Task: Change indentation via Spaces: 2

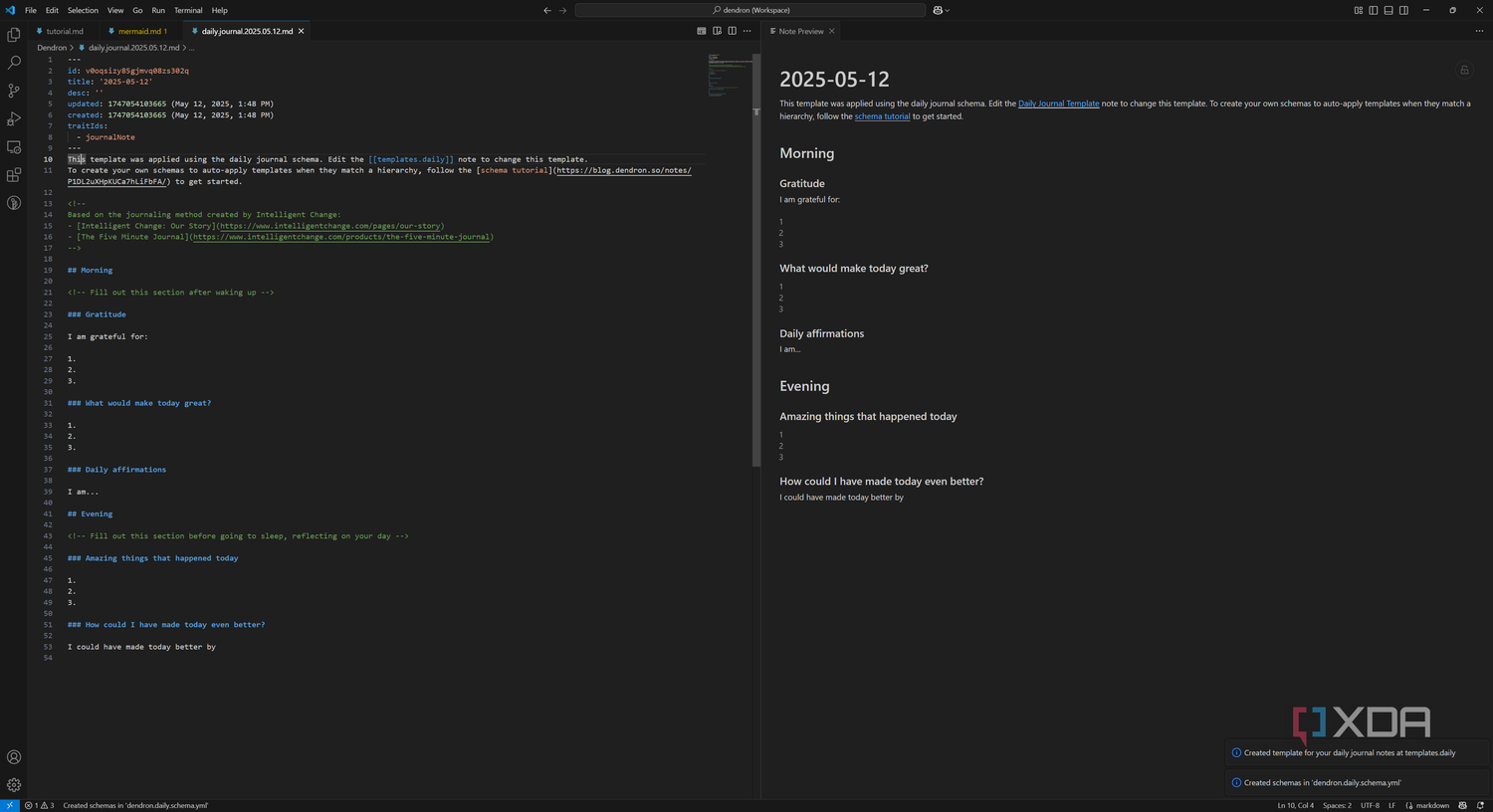Action: tap(1337, 805)
